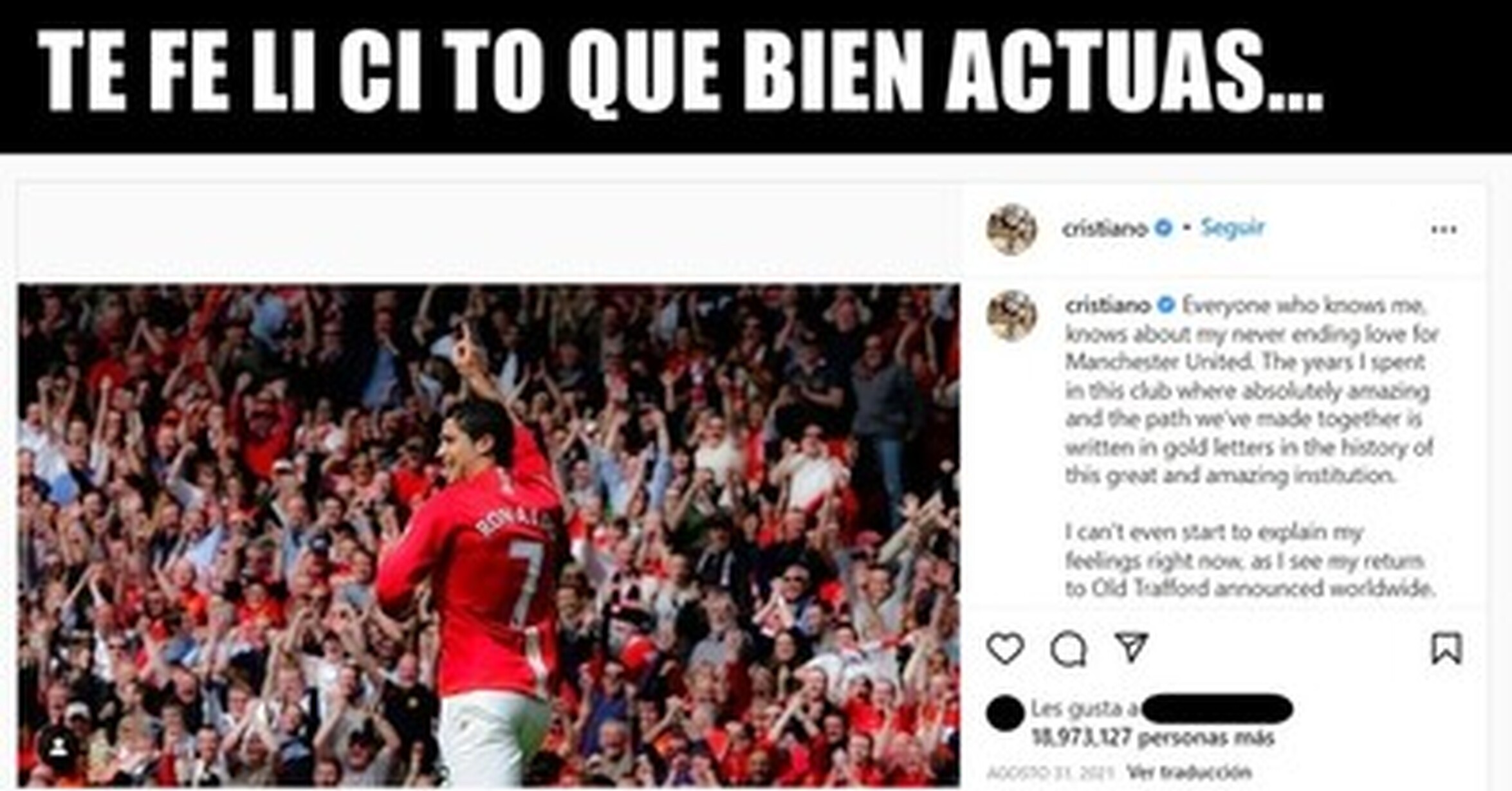This screenshot has height=791, width=1512.
Task: Open the profile avatar beside the caption
Action: pos(1011,315)
